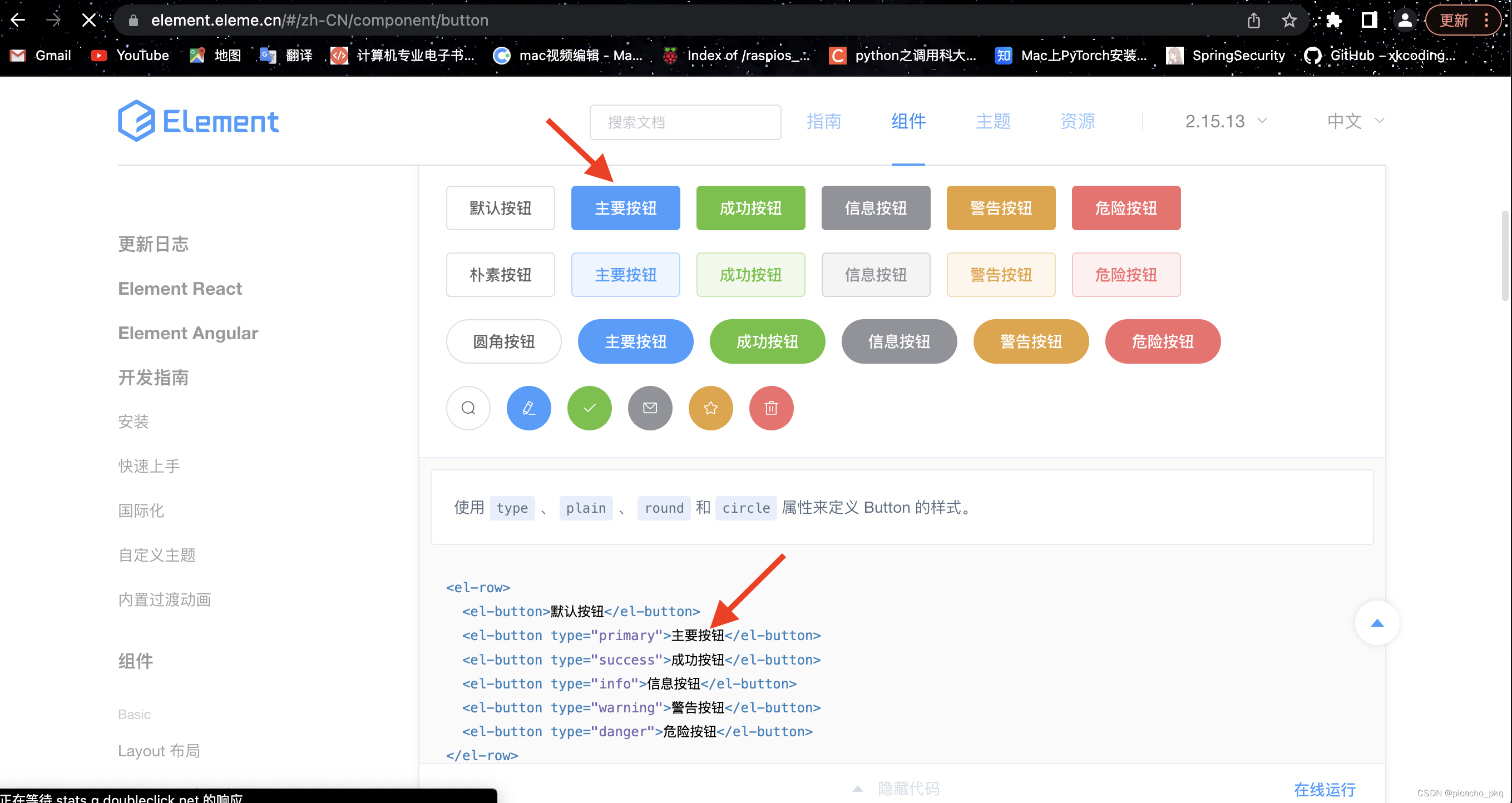Screen dimensions: 1512x803
Task: Switch to the 主题 nav tab
Action: coord(992,121)
